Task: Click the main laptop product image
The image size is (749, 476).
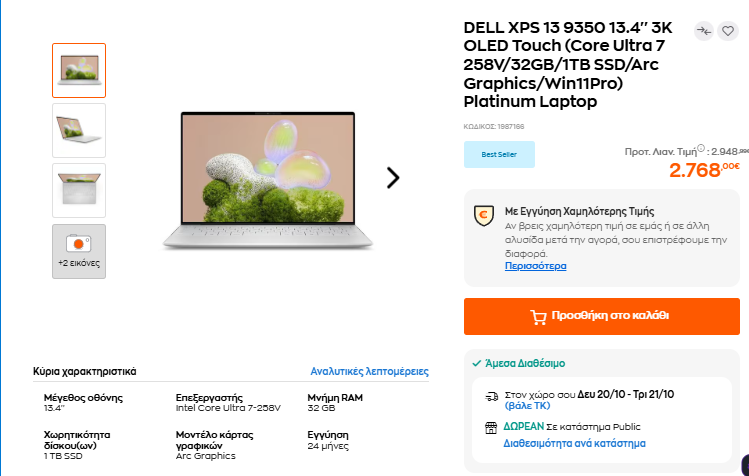Action: 268,180
